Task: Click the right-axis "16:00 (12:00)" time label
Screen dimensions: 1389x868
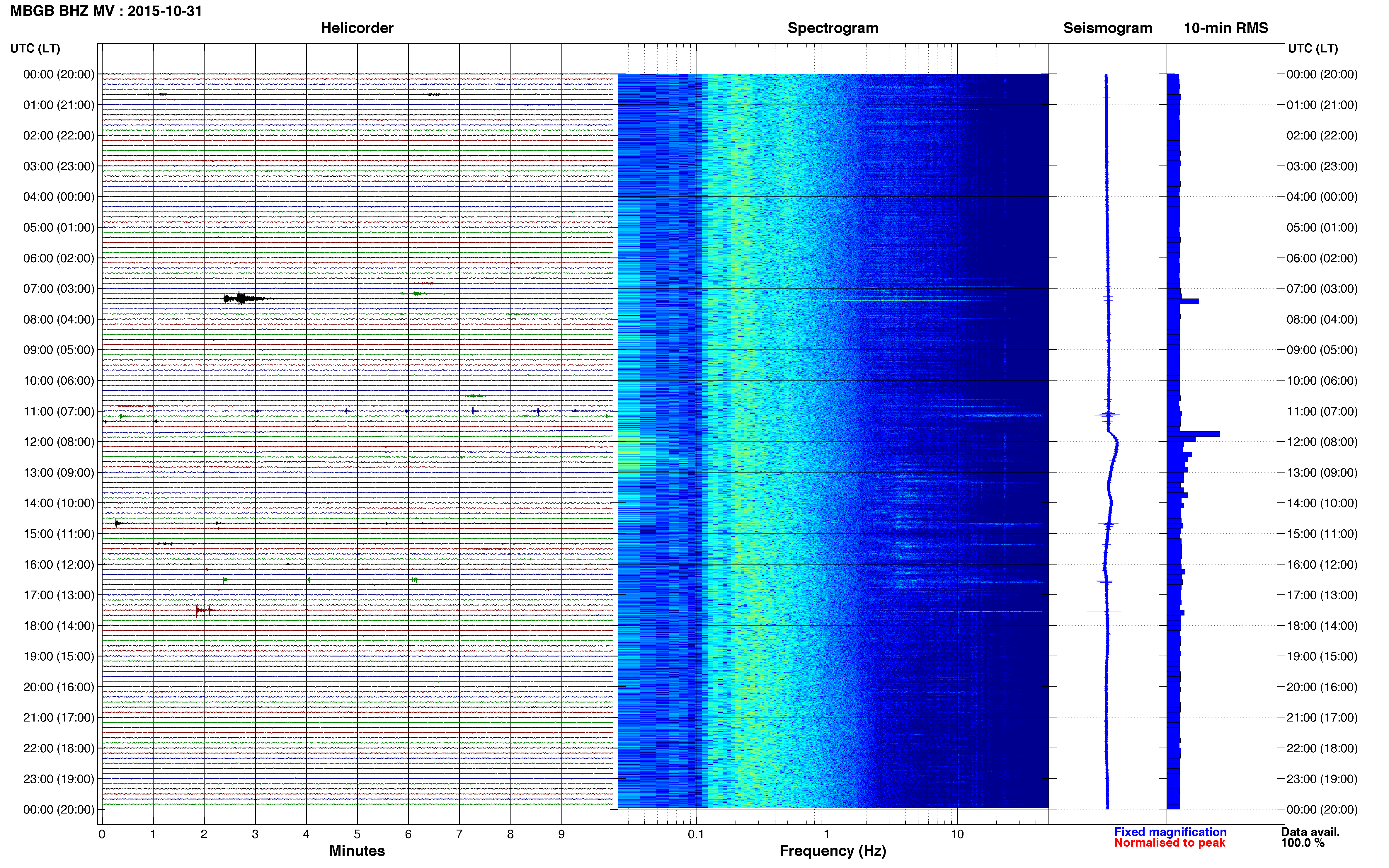Action: coord(1322,565)
